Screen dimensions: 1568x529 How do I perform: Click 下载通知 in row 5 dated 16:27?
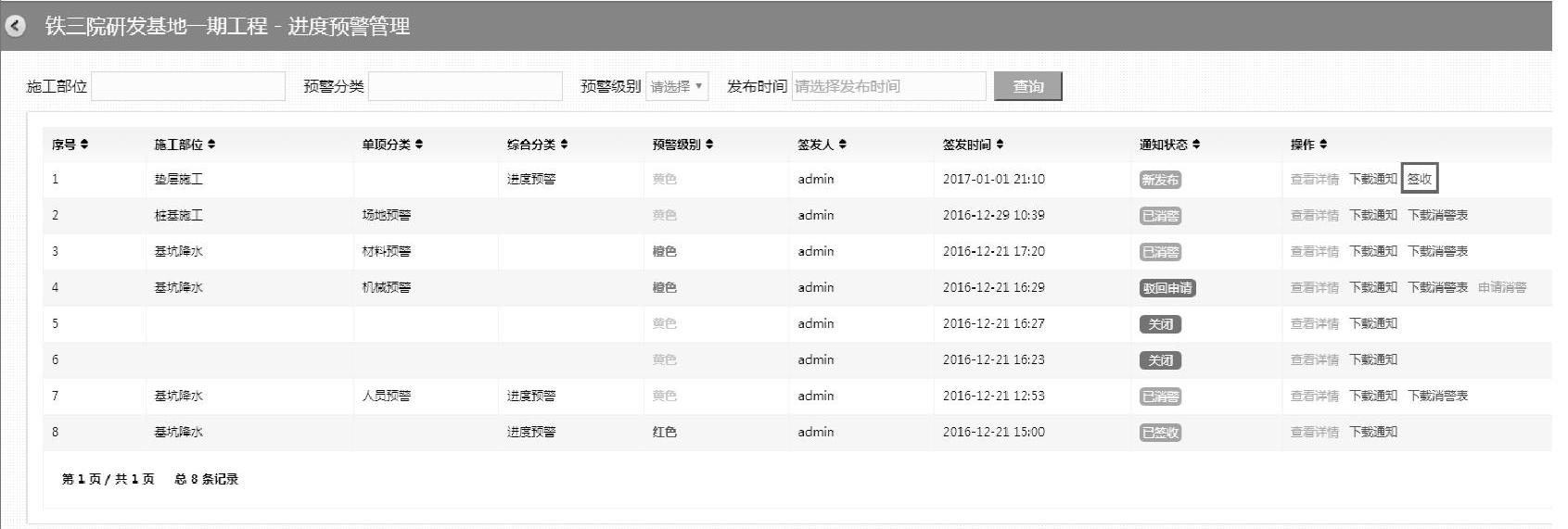pos(1373,324)
